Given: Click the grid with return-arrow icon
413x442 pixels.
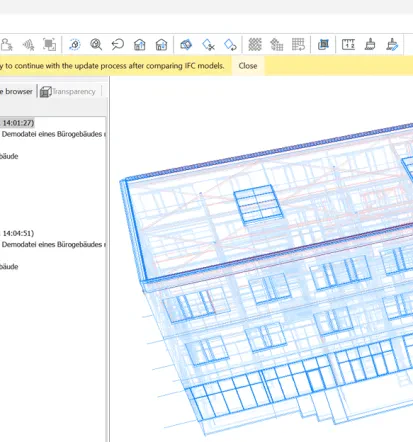Looking at the screenshot, I should point(298,44).
